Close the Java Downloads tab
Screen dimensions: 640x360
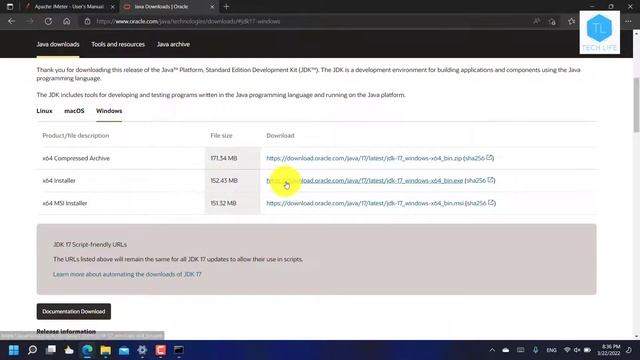tap(212, 7)
